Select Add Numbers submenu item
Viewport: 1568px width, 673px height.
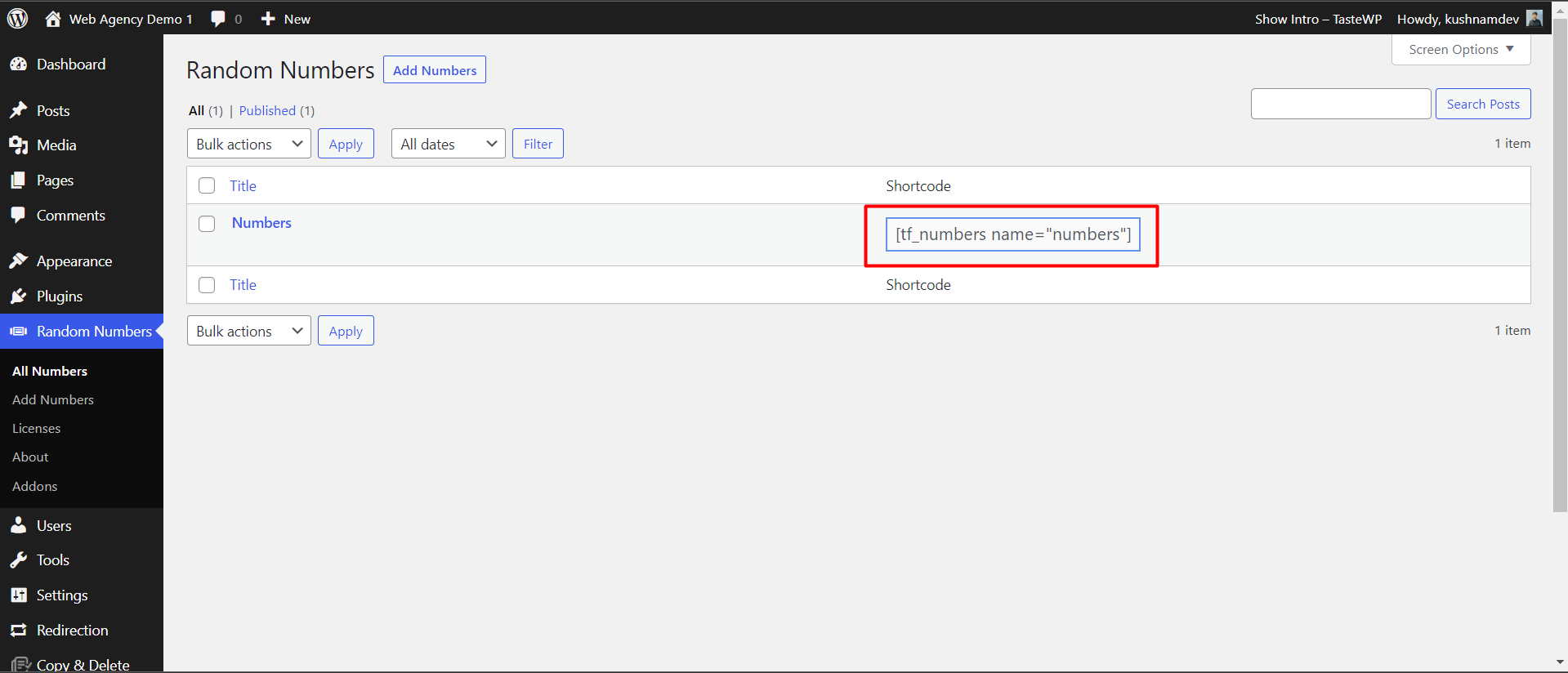point(53,399)
